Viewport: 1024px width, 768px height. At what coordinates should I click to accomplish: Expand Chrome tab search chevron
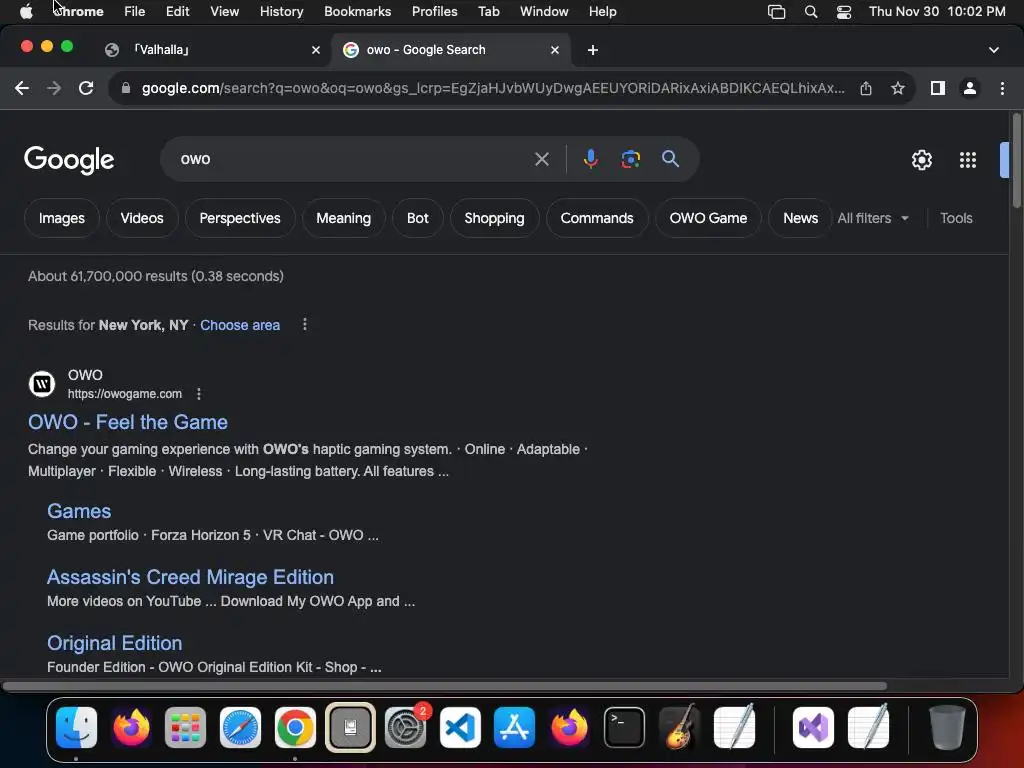click(x=993, y=50)
